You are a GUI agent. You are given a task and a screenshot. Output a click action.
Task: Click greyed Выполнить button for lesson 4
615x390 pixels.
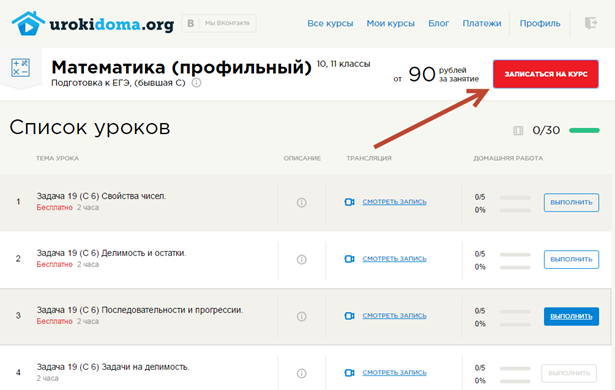[569, 373]
